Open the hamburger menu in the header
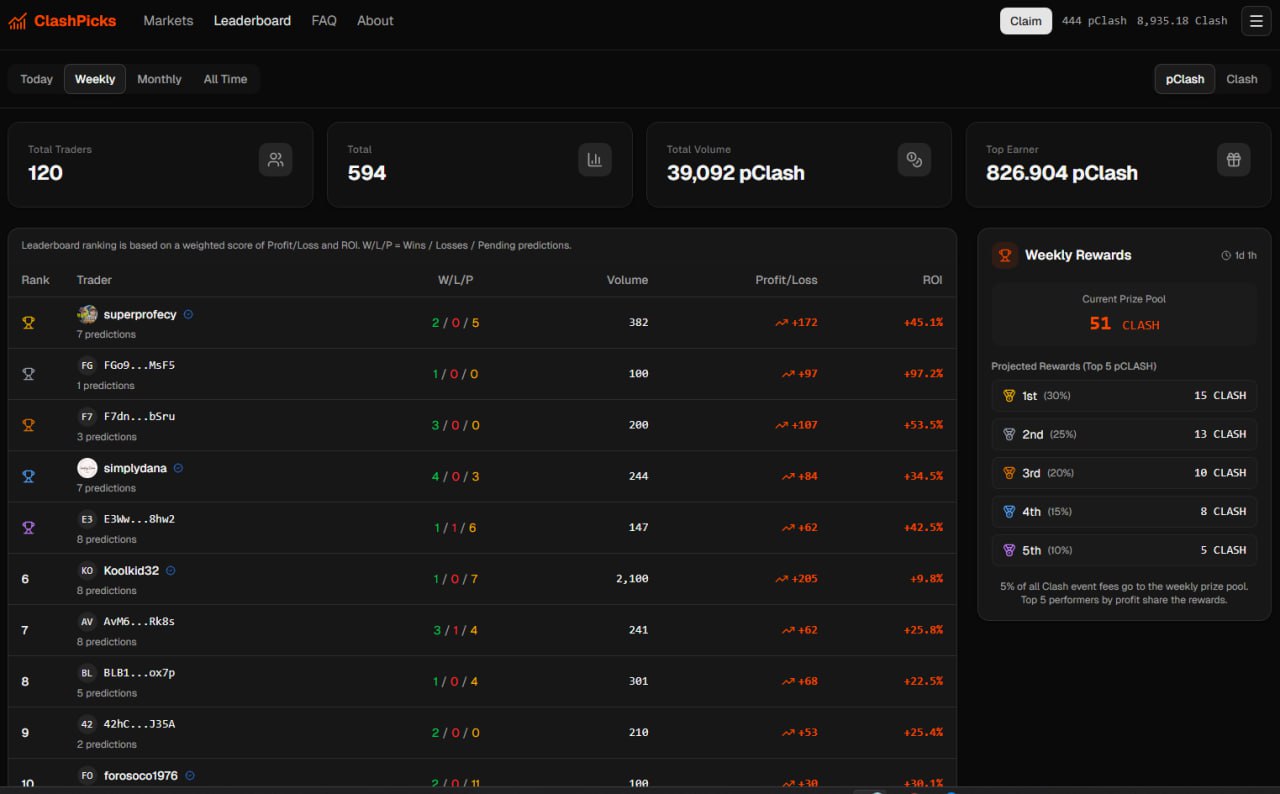This screenshot has height=794, width=1280. coord(1256,21)
